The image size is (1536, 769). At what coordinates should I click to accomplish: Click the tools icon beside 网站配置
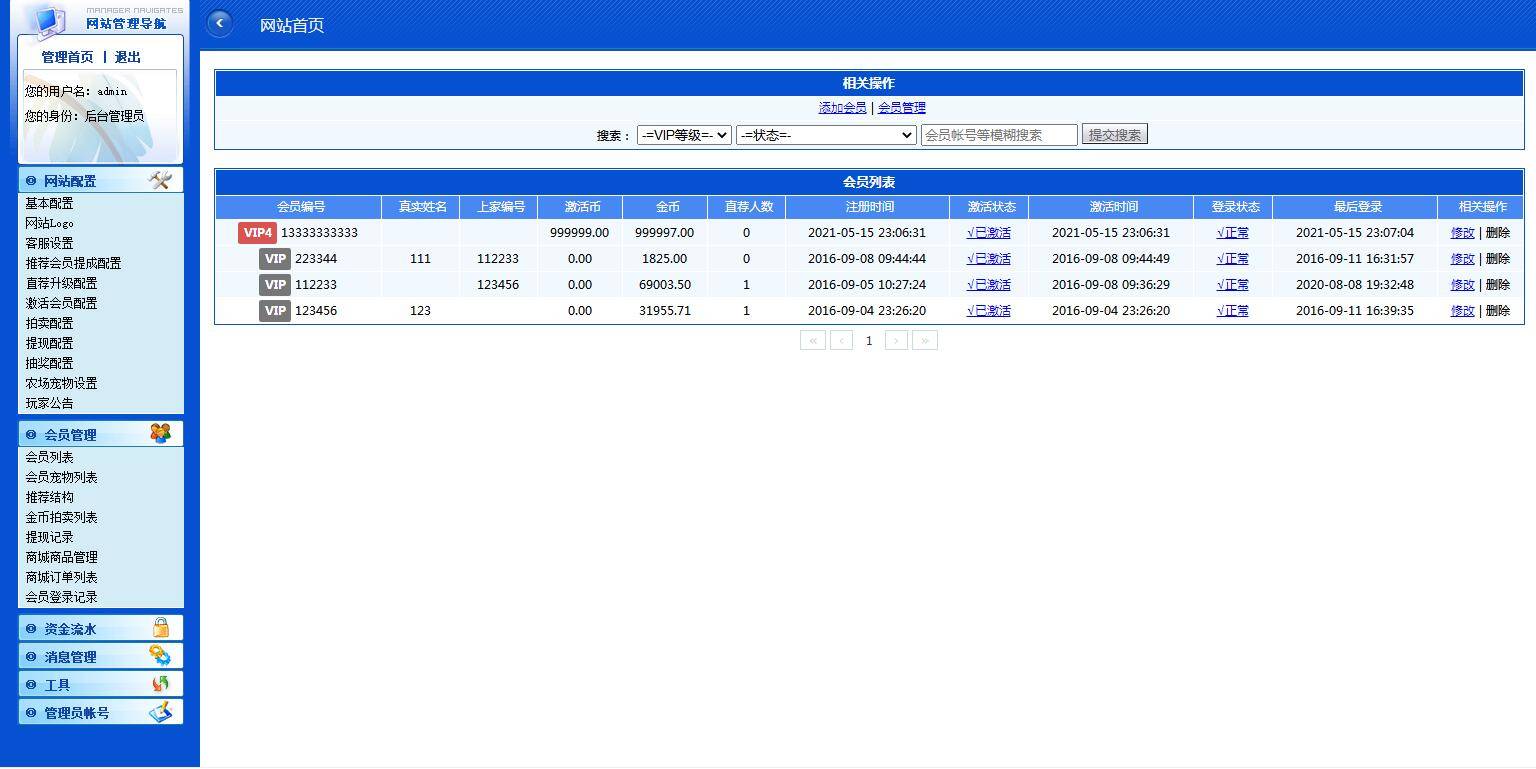160,180
